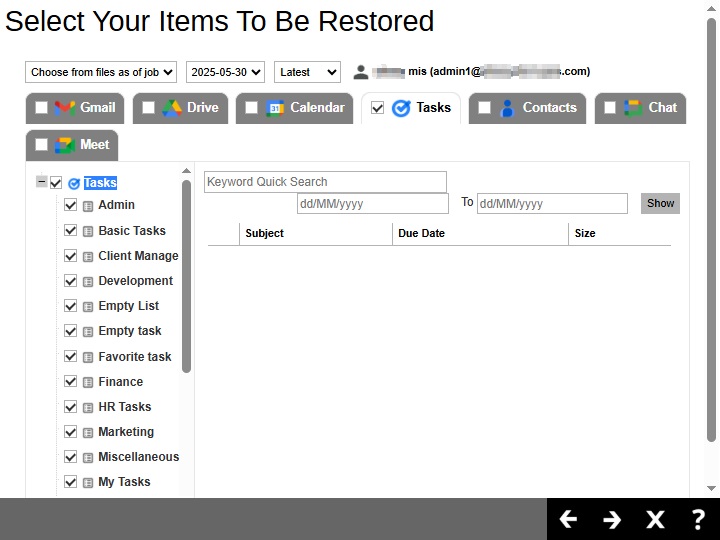This screenshot has height=540, width=720.
Task: Open help with the question mark icon
Action: (699, 519)
